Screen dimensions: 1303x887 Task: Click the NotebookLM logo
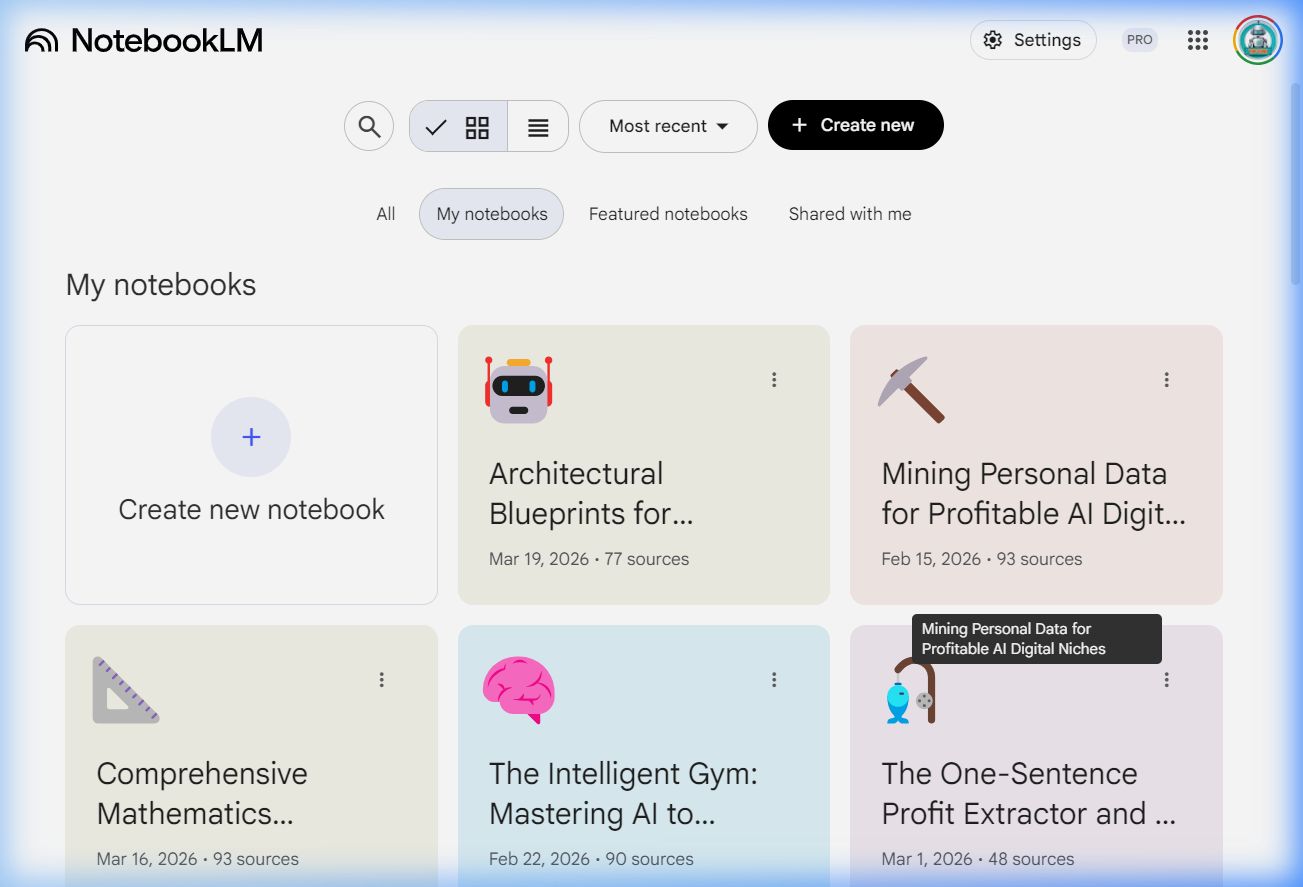[144, 40]
